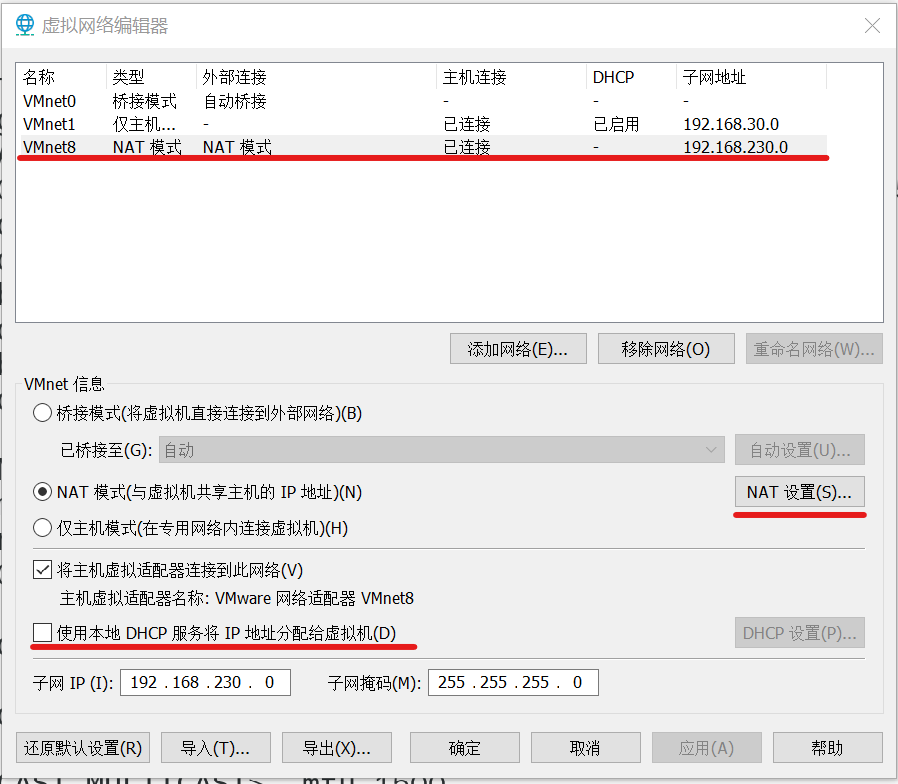
Task: Click subnet address 192.168.30.0 cell
Action: [731, 124]
